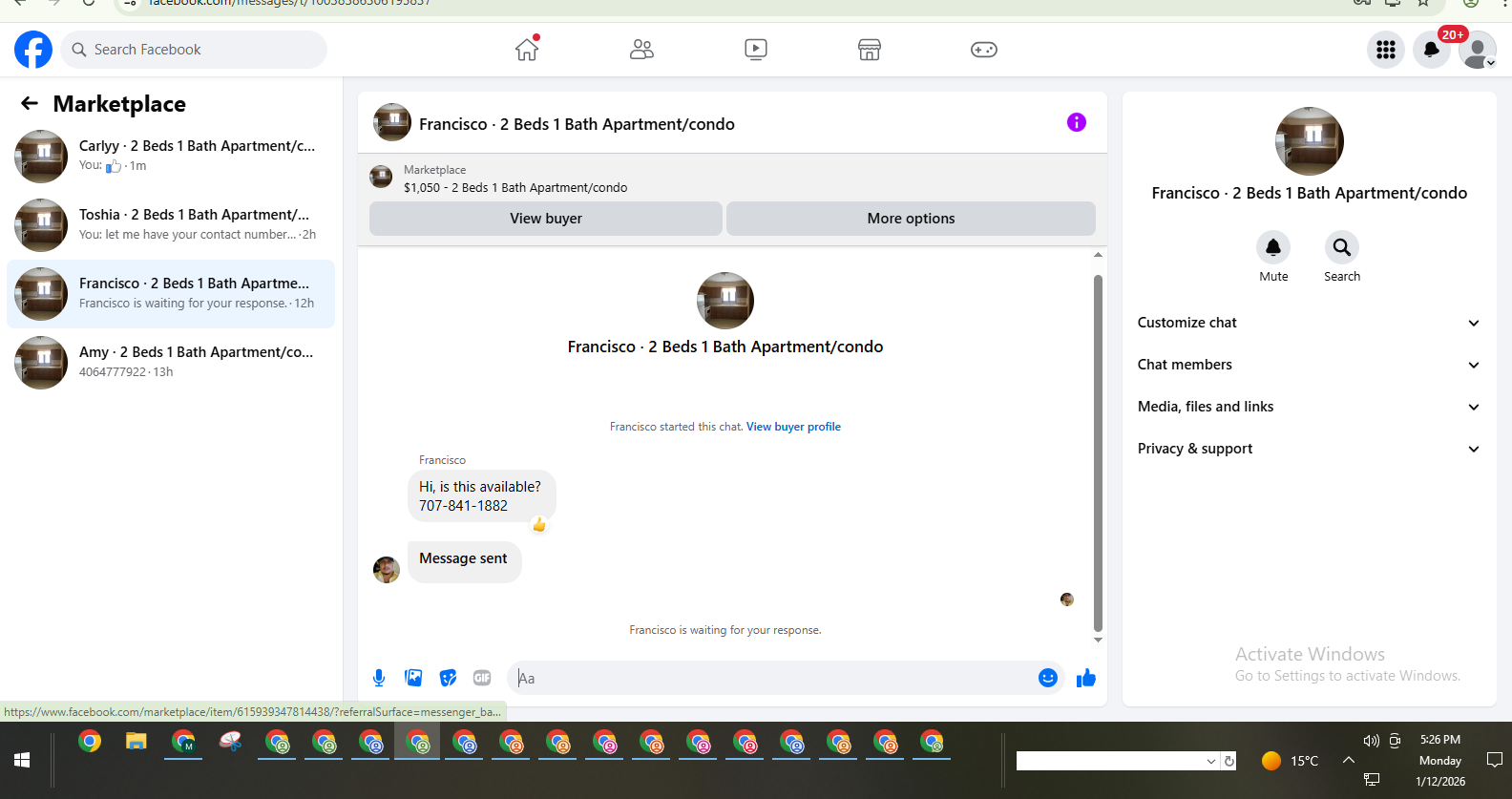Click the voice clip microphone icon
The height and width of the screenshot is (799, 1512).
[379, 678]
